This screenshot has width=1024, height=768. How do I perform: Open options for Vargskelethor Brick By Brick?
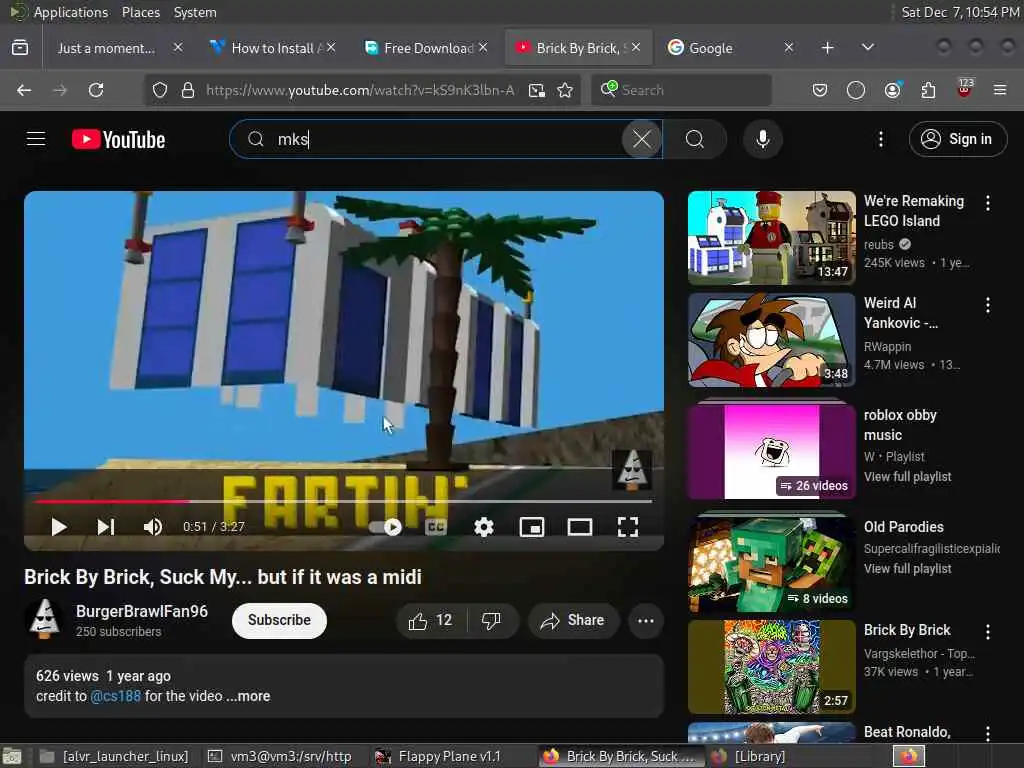click(x=987, y=632)
